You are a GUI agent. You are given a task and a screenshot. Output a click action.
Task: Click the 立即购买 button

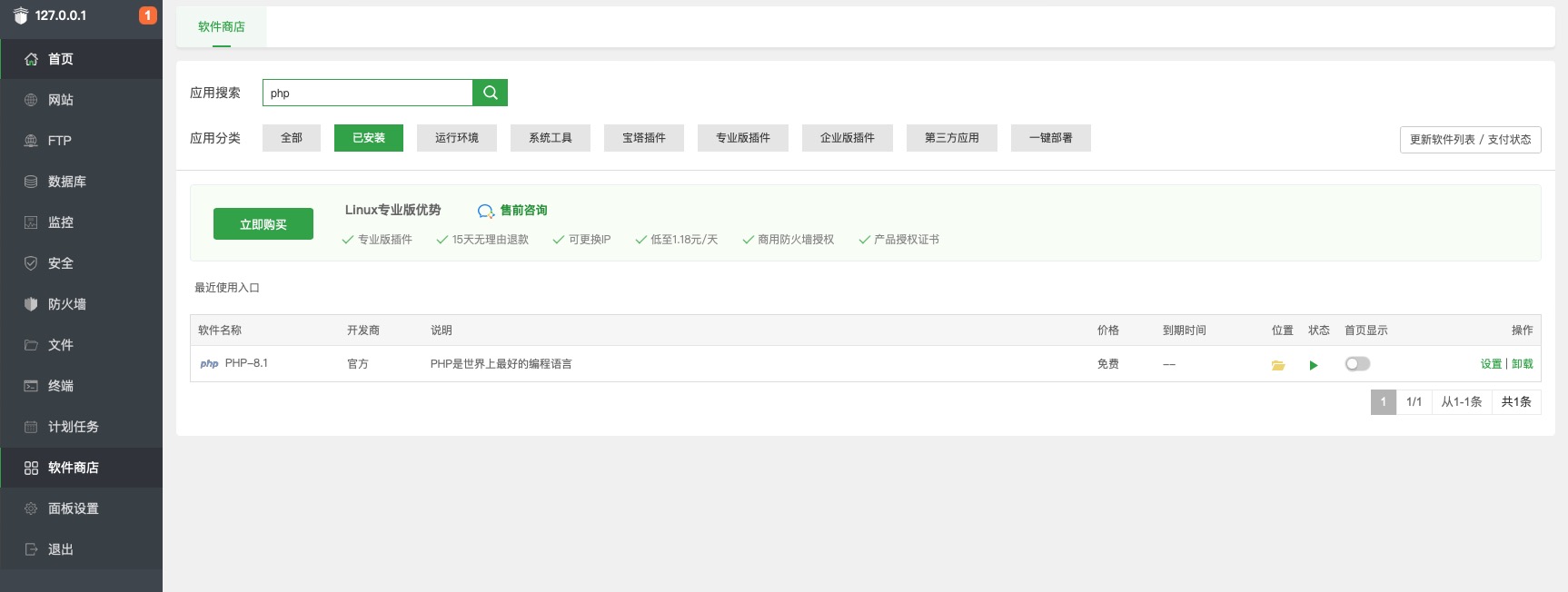tap(263, 224)
